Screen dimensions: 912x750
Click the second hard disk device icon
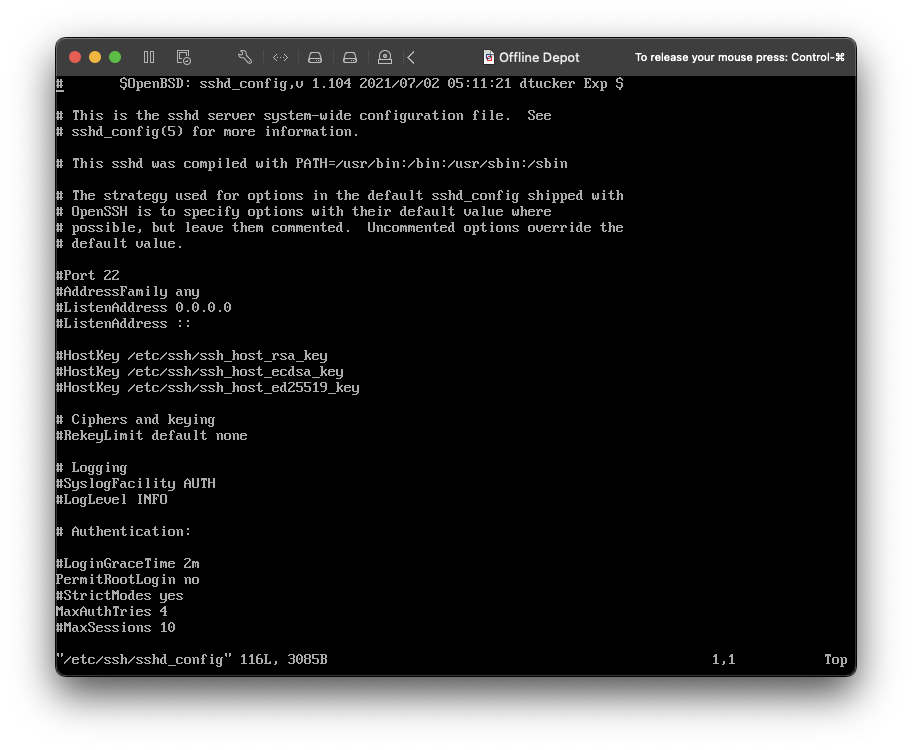[350, 57]
